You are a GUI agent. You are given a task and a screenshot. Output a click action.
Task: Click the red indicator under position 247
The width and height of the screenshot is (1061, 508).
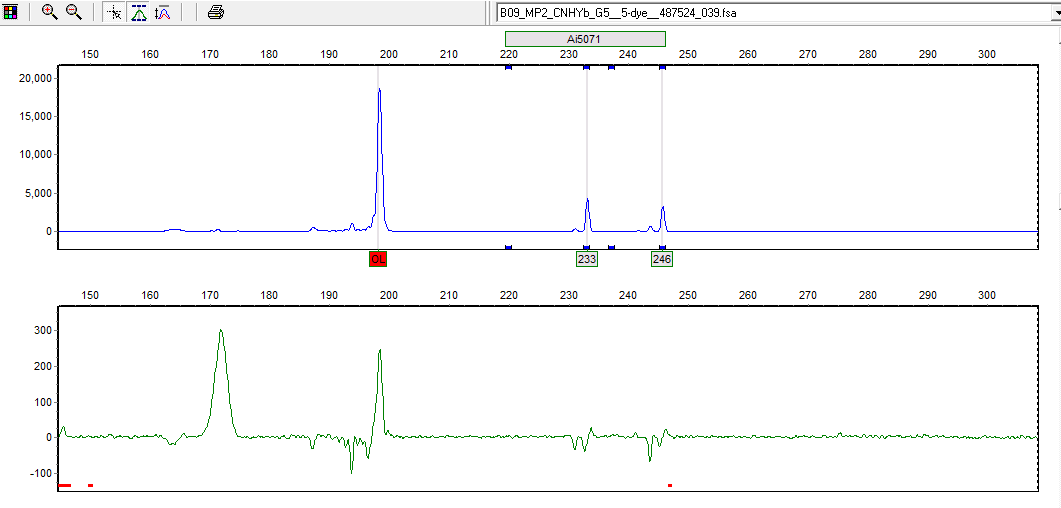pos(669,485)
